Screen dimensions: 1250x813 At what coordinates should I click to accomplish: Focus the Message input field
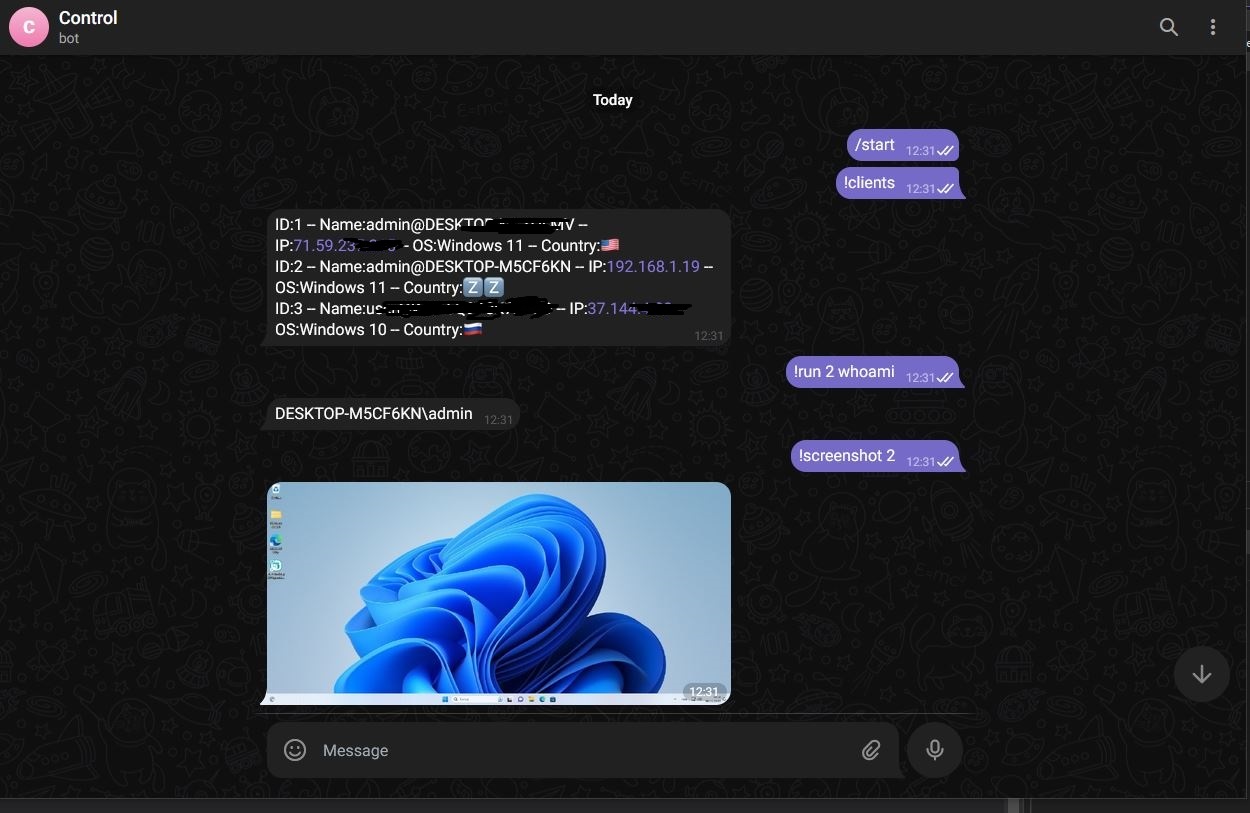584,750
